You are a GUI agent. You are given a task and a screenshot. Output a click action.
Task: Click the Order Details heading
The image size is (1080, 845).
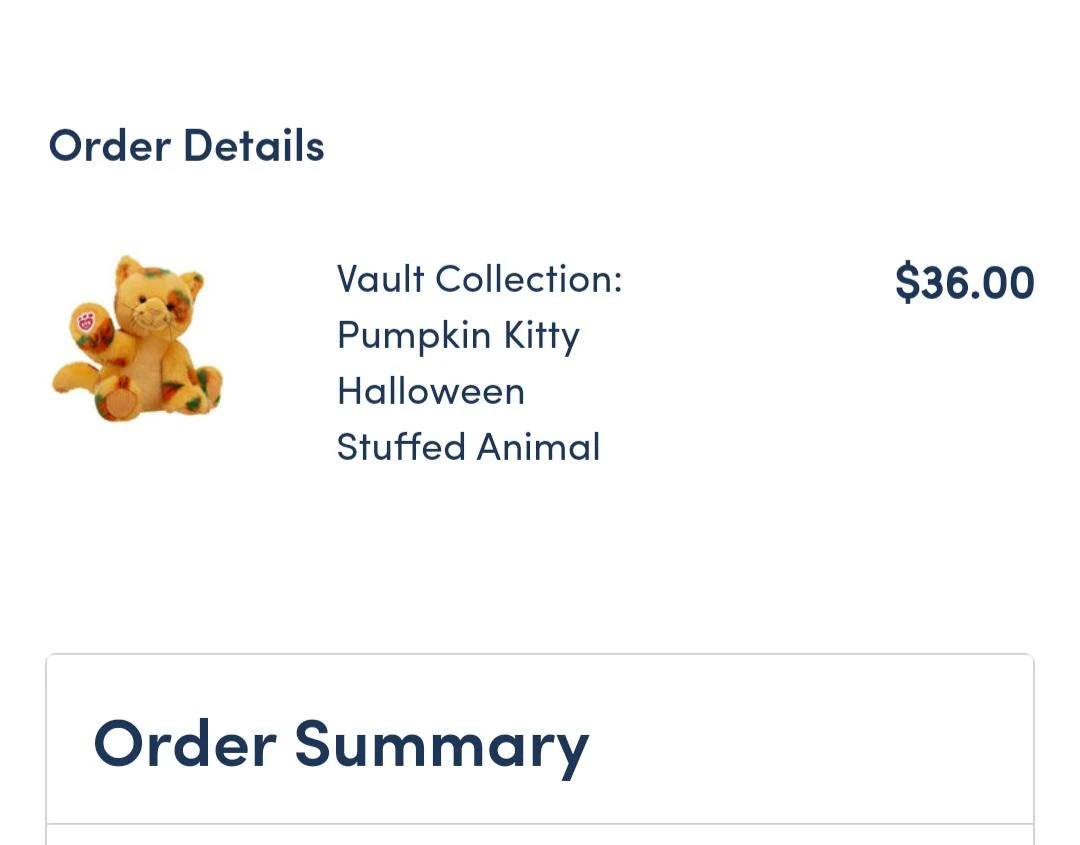coord(186,146)
